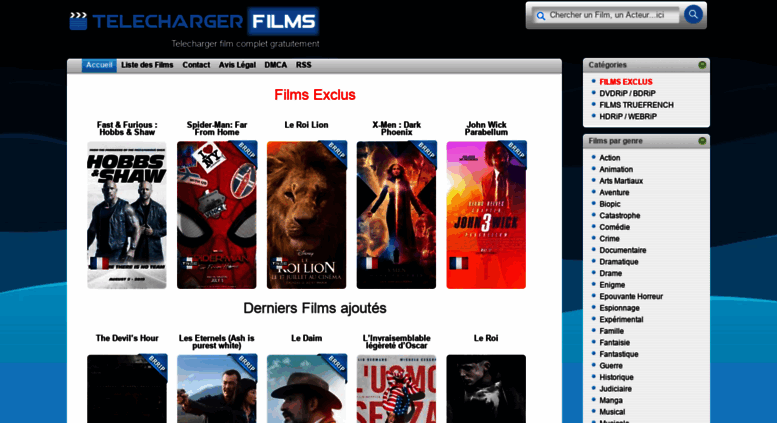Select FILMS EXCLUS category
Screen dimensions: 777x423
tap(626, 82)
